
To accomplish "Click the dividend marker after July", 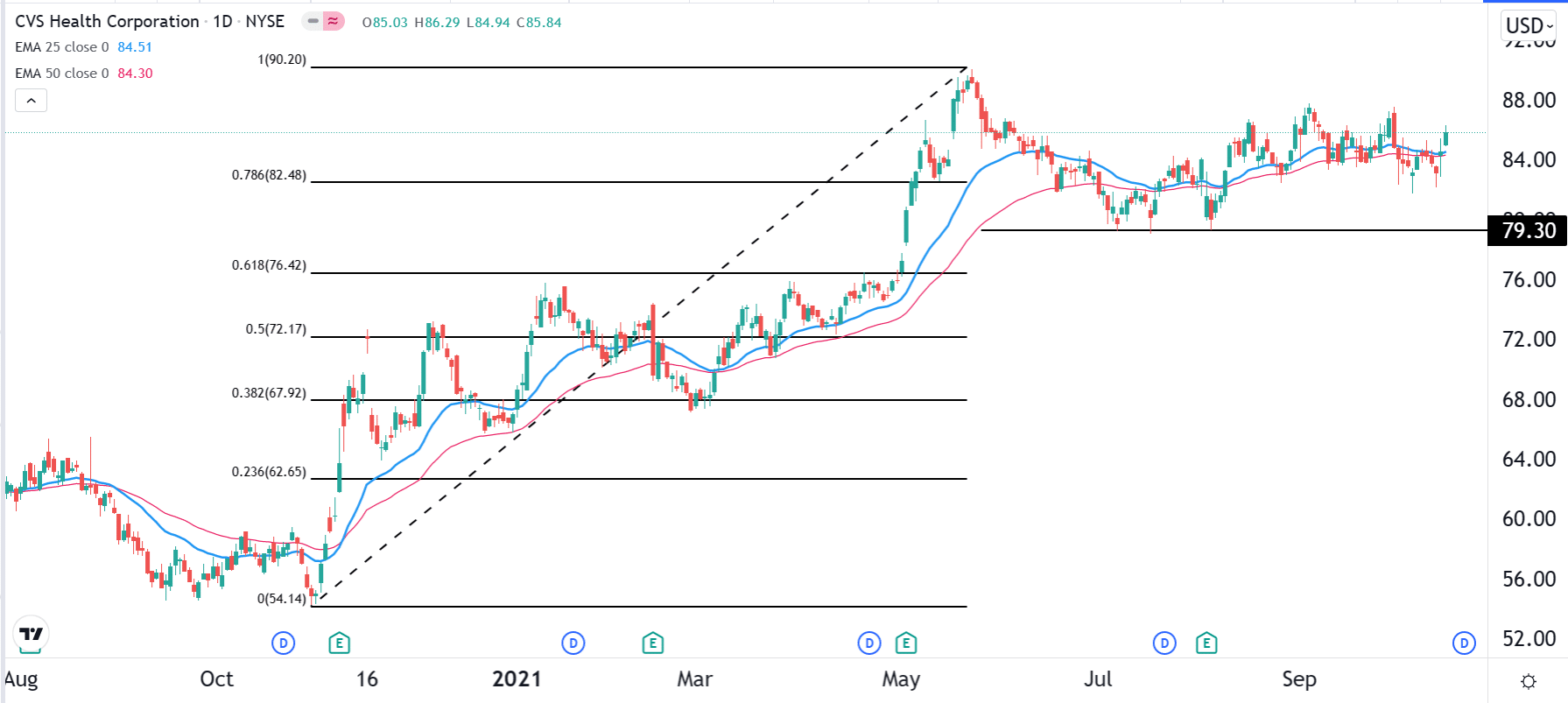I will (x=1164, y=644).
